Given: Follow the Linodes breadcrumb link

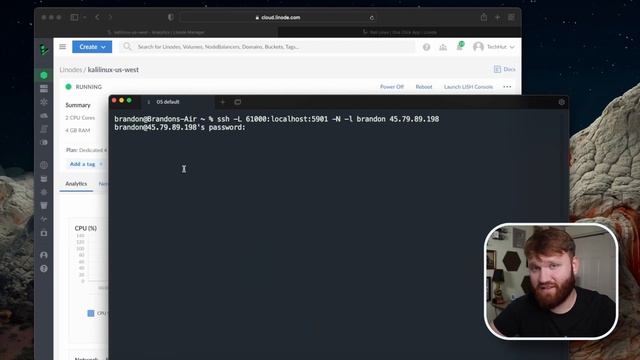Looking at the screenshot, I should tap(71, 70).
